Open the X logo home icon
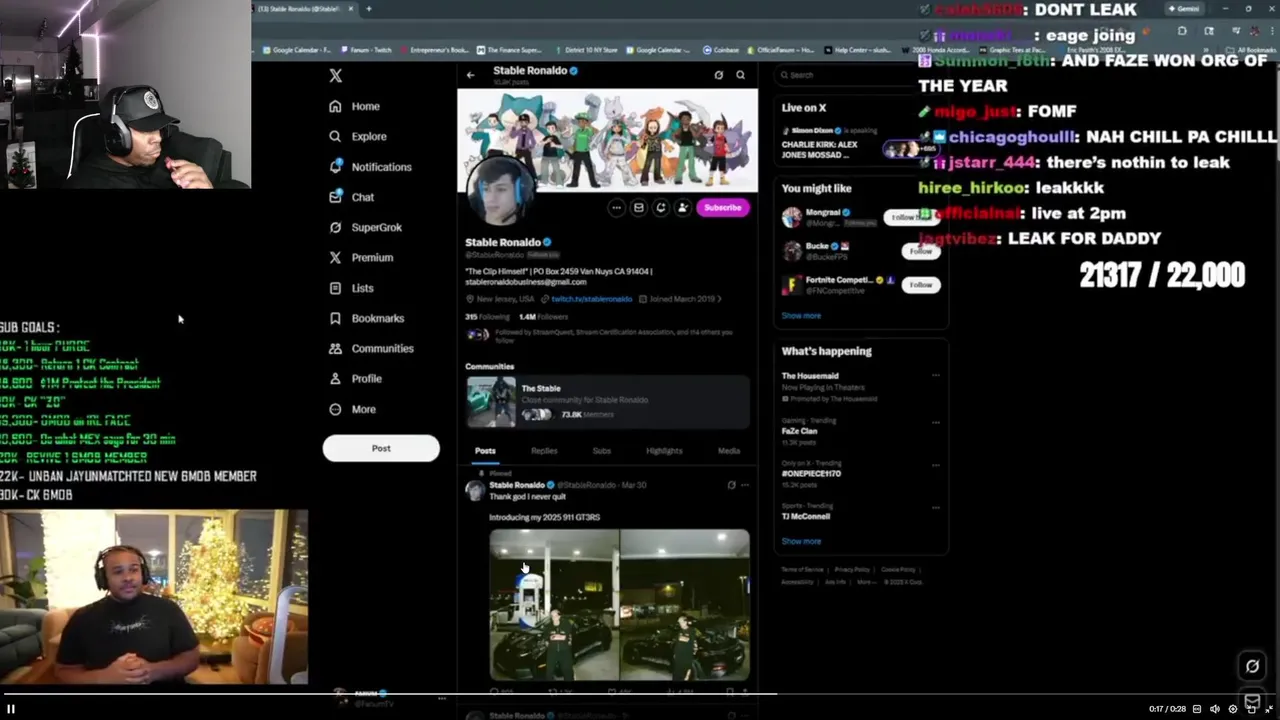Image resolution: width=1280 pixels, height=720 pixels. (x=336, y=75)
